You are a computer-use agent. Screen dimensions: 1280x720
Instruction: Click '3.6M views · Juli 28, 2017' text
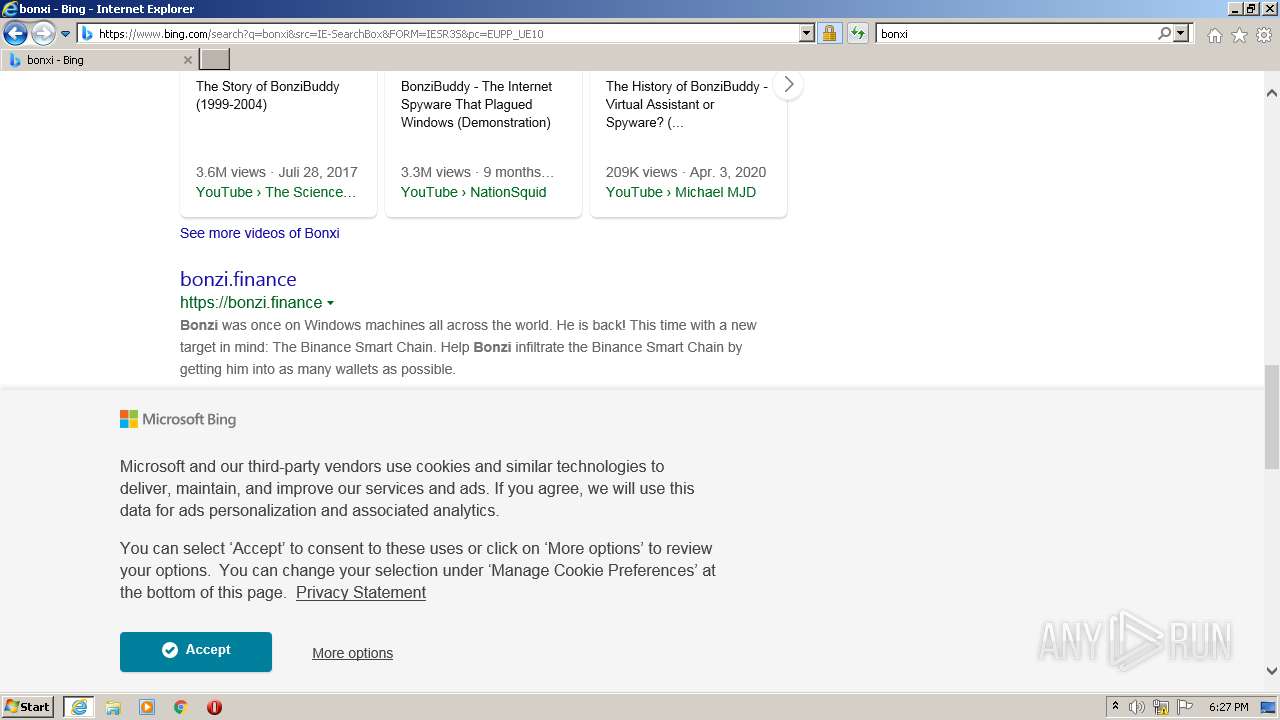(277, 172)
